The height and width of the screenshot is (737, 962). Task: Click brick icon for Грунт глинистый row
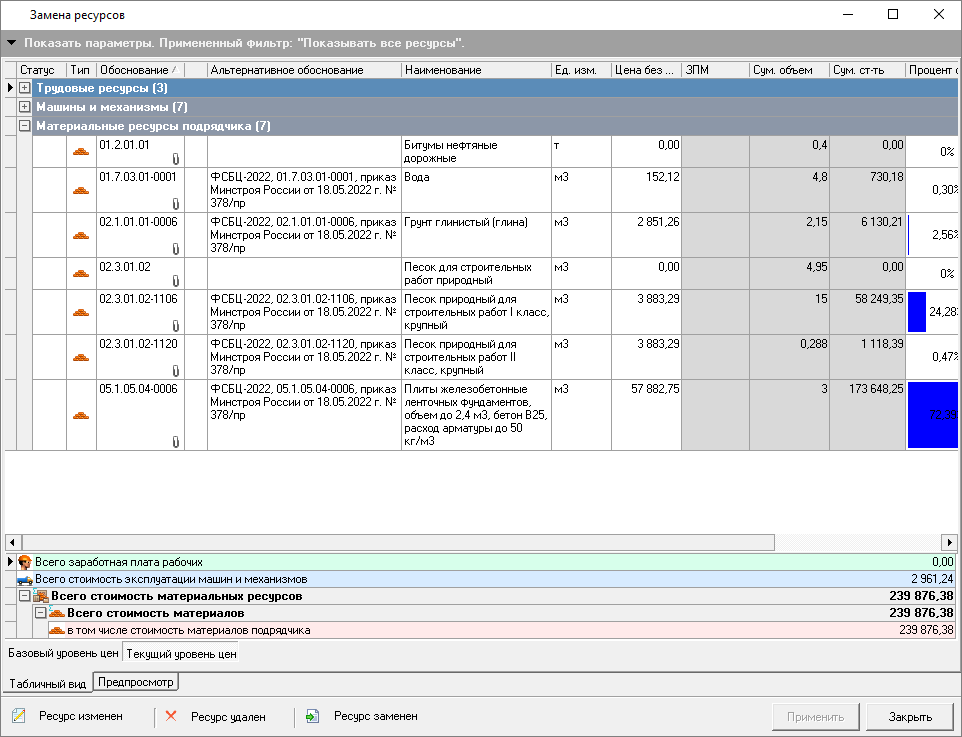[x=81, y=236]
